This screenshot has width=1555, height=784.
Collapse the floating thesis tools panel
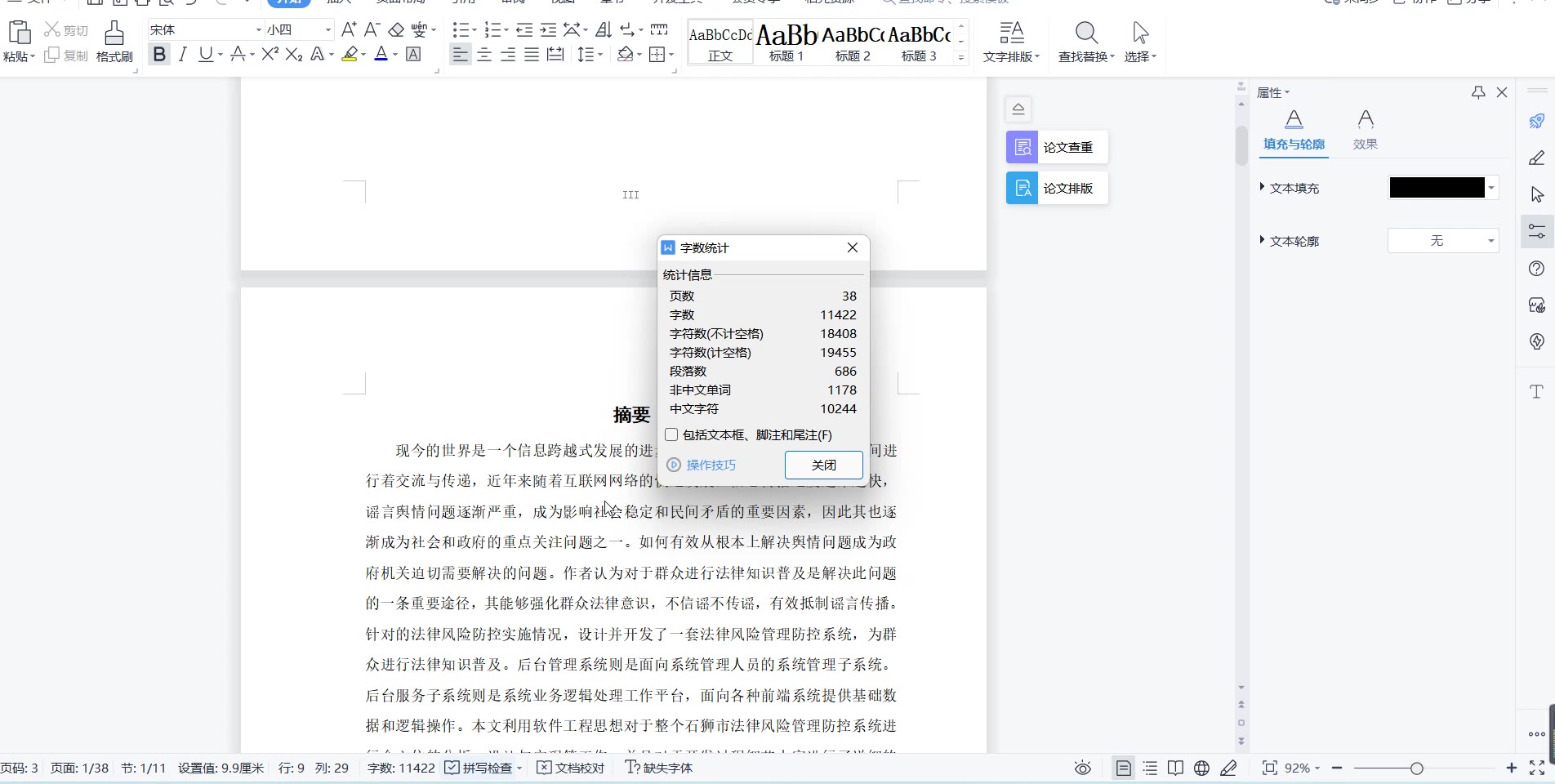click(1018, 109)
